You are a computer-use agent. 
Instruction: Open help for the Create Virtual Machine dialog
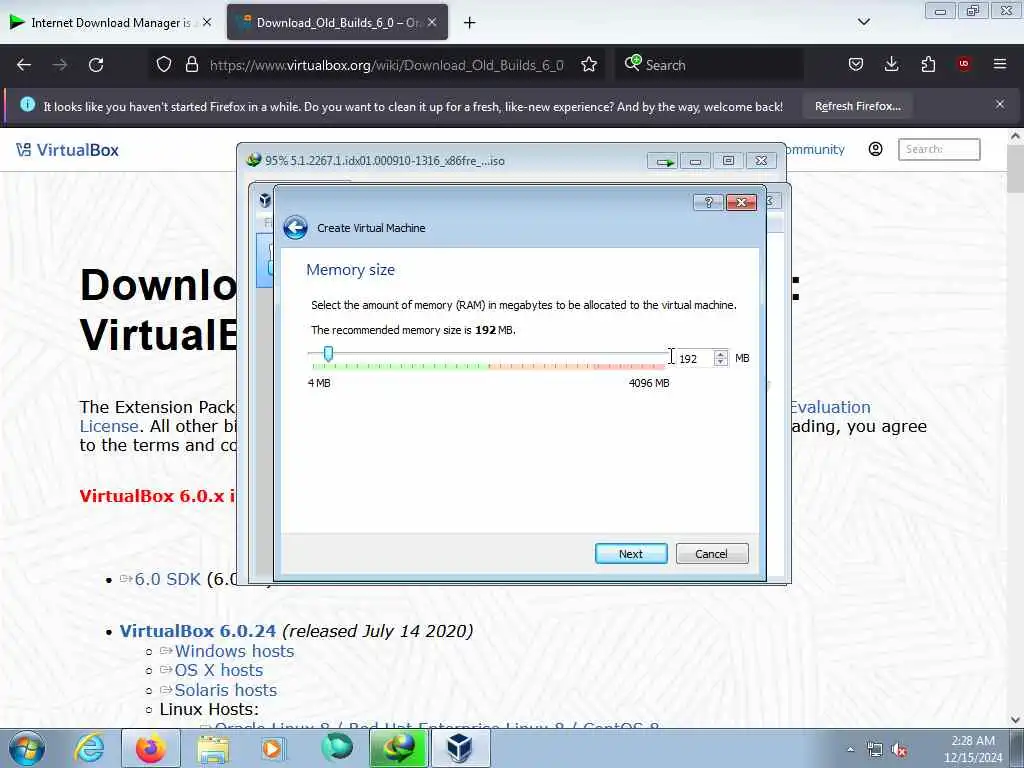coord(708,202)
